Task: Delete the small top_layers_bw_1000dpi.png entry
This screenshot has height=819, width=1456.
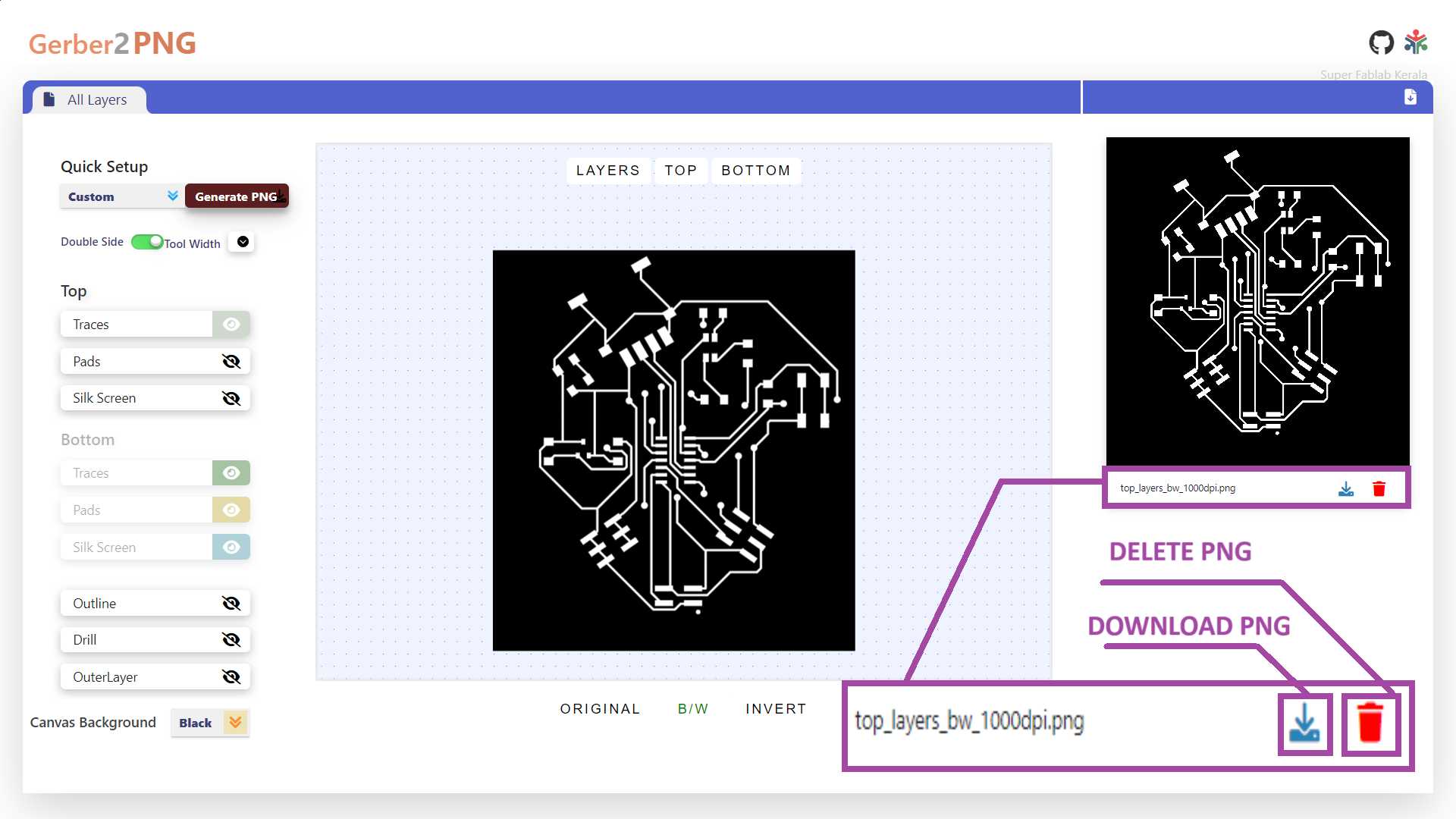Action: 1379,489
